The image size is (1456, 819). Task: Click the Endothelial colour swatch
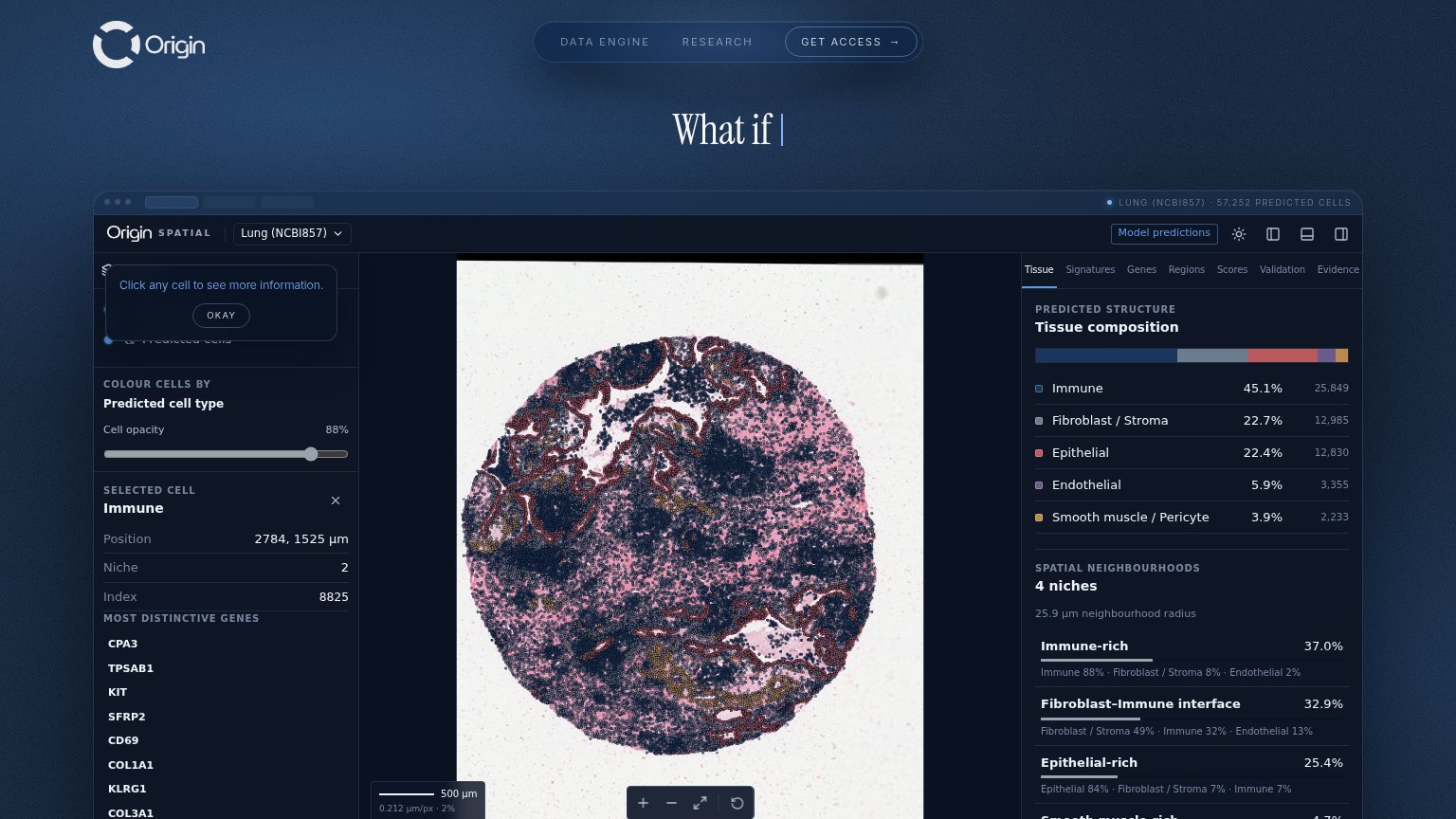pos(1039,485)
